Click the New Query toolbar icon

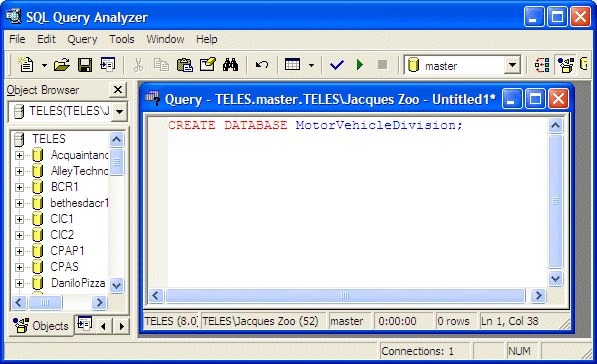26,65
